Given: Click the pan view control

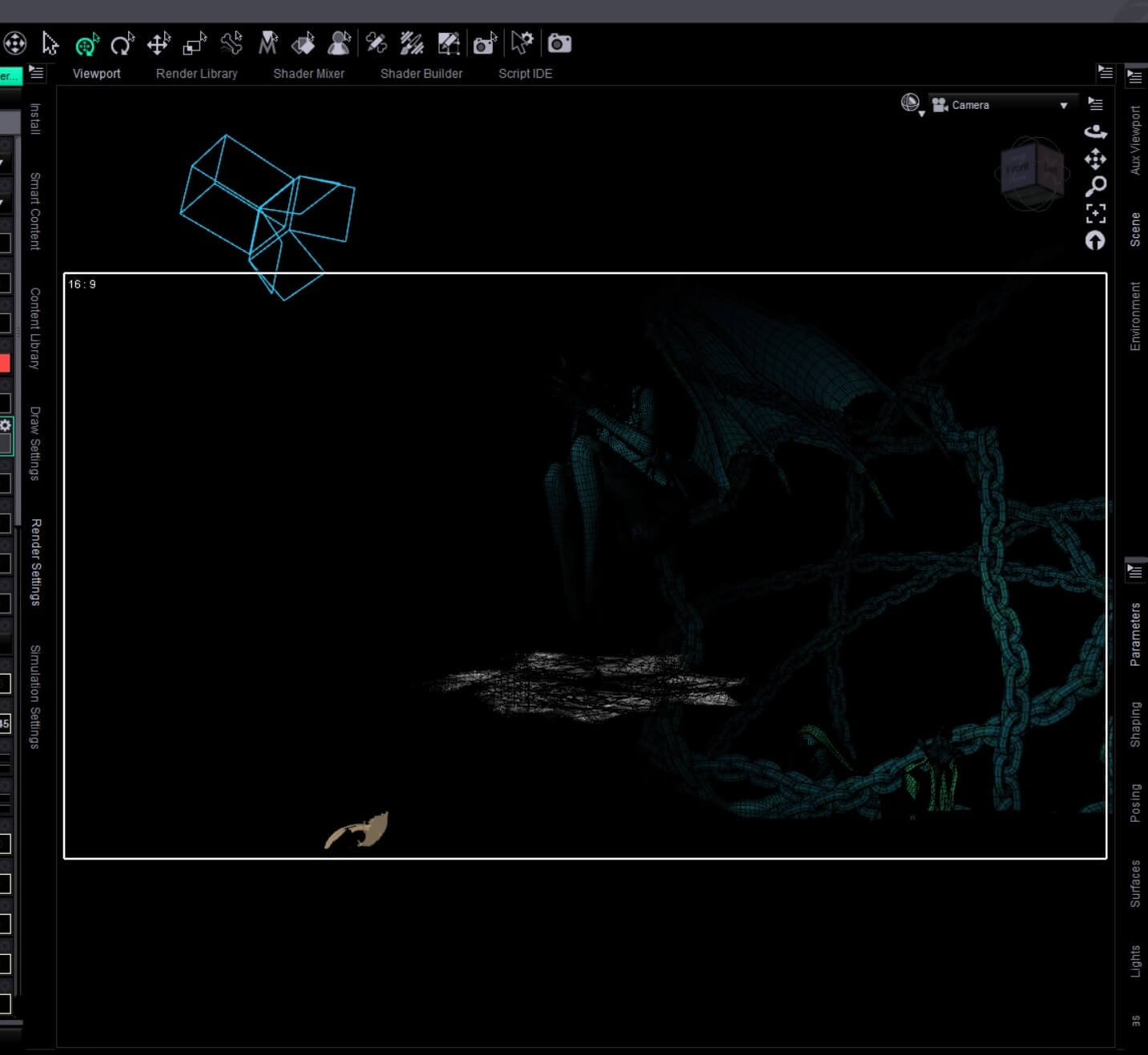Looking at the screenshot, I should pyautogui.click(x=1095, y=159).
